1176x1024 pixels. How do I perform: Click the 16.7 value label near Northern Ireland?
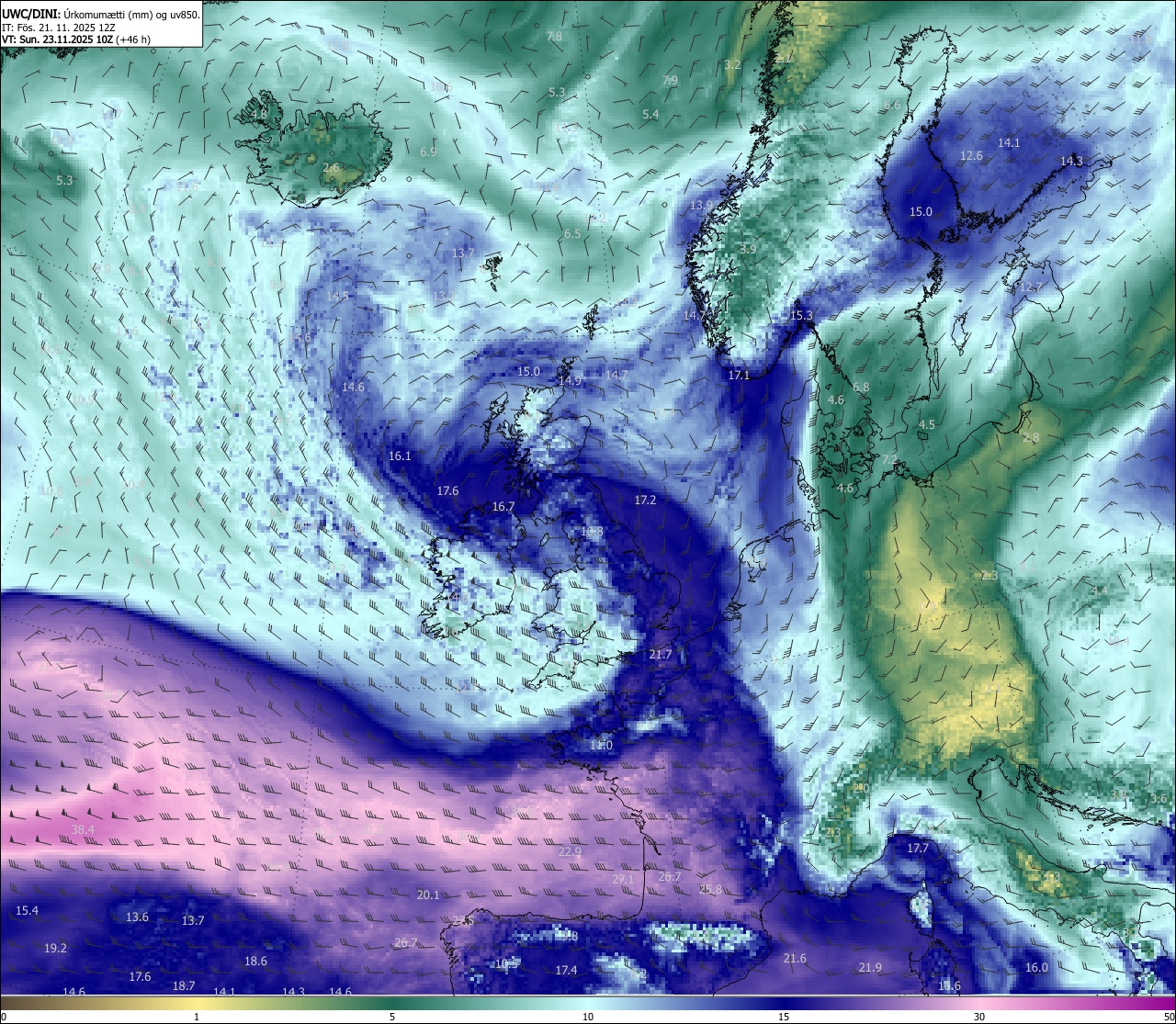pos(503,507)
